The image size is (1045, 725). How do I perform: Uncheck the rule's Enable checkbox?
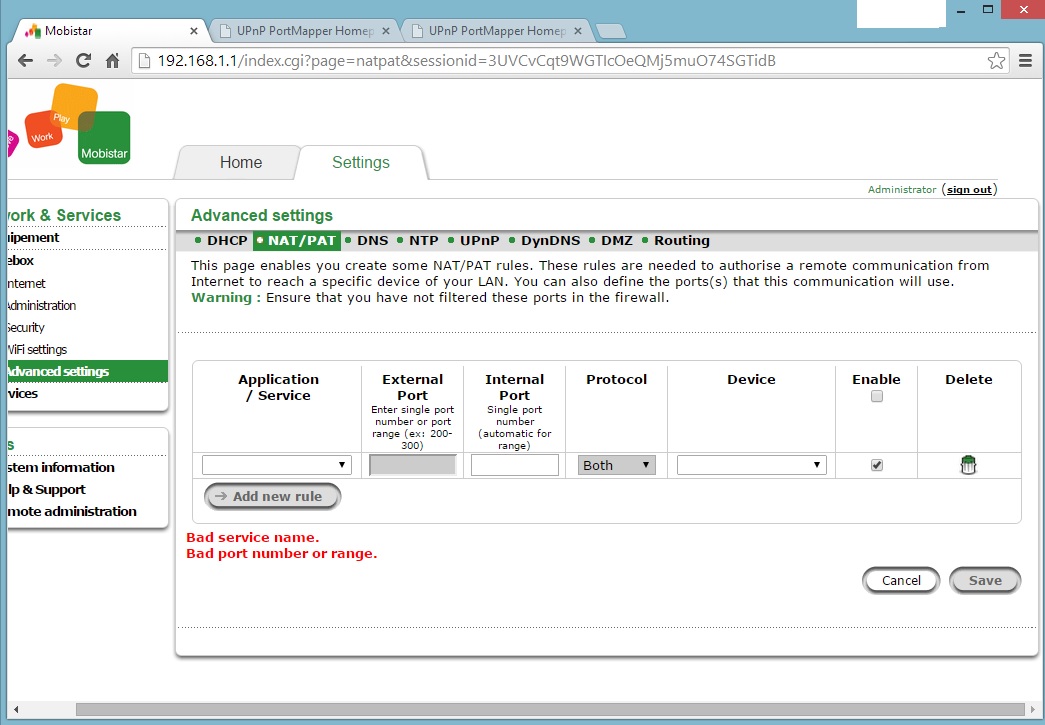click(x=876, y=465)
